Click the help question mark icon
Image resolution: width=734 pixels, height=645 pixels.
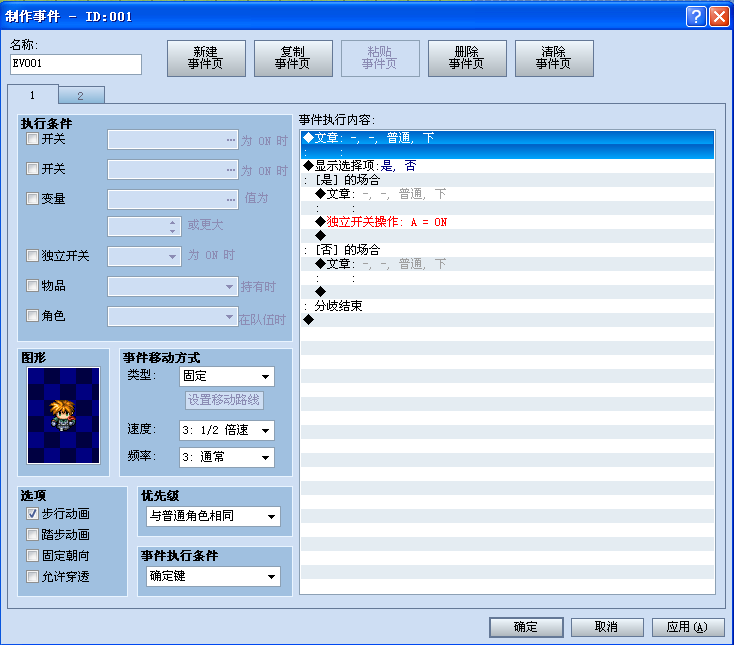point(696,17)
